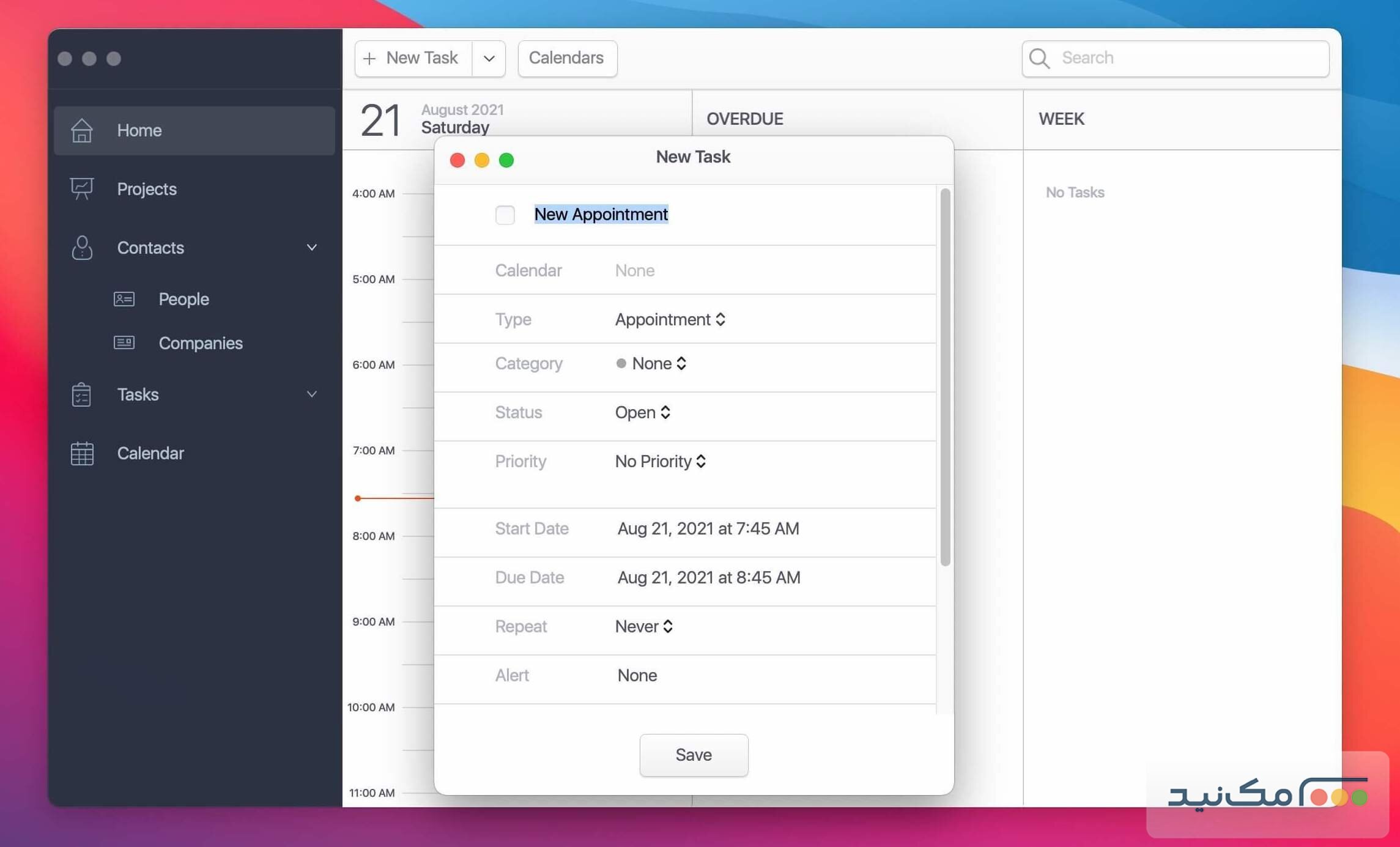Open the Calendars button
This screenshot has height=847, width=1400.
coord(566,58)
